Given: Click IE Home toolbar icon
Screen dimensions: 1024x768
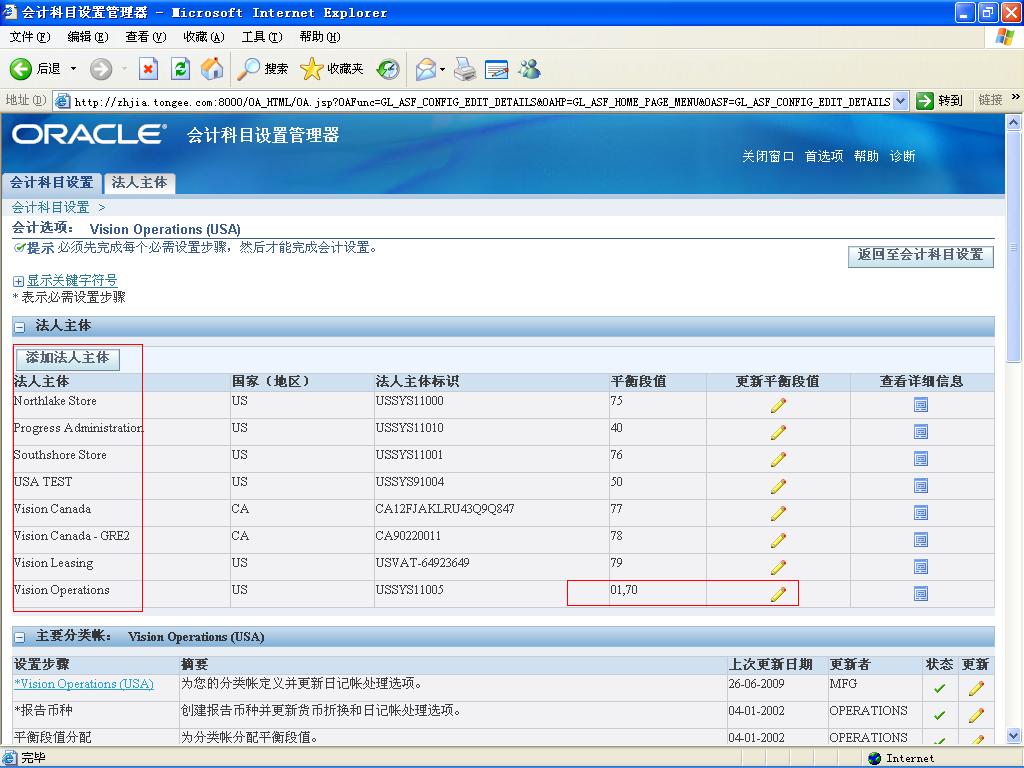Looking at the screenshot, I should [x=212, y=69].
